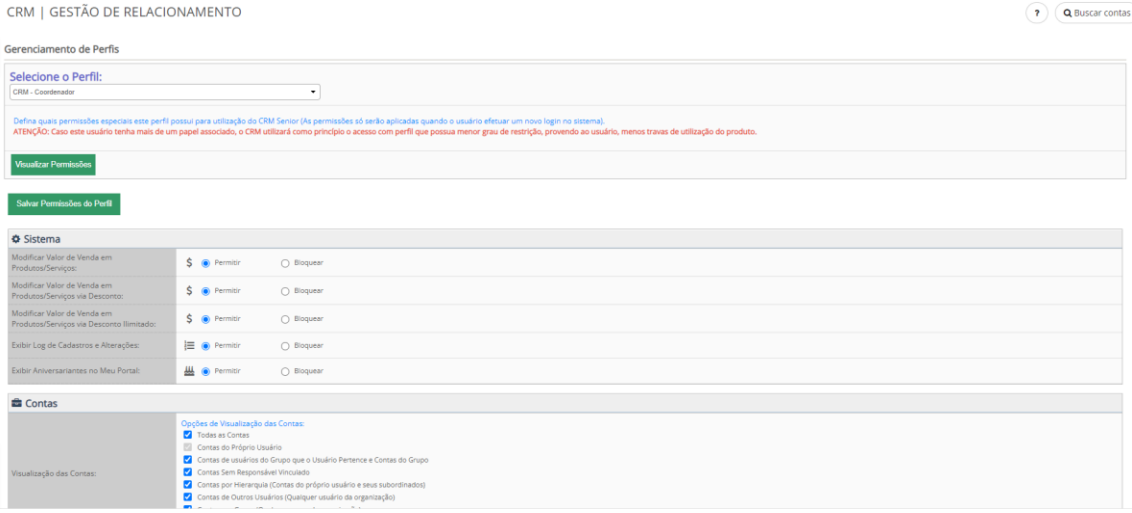Click the birthday cake icon for Aniversariantes
1132x513 pixels.
pos(189,371)
